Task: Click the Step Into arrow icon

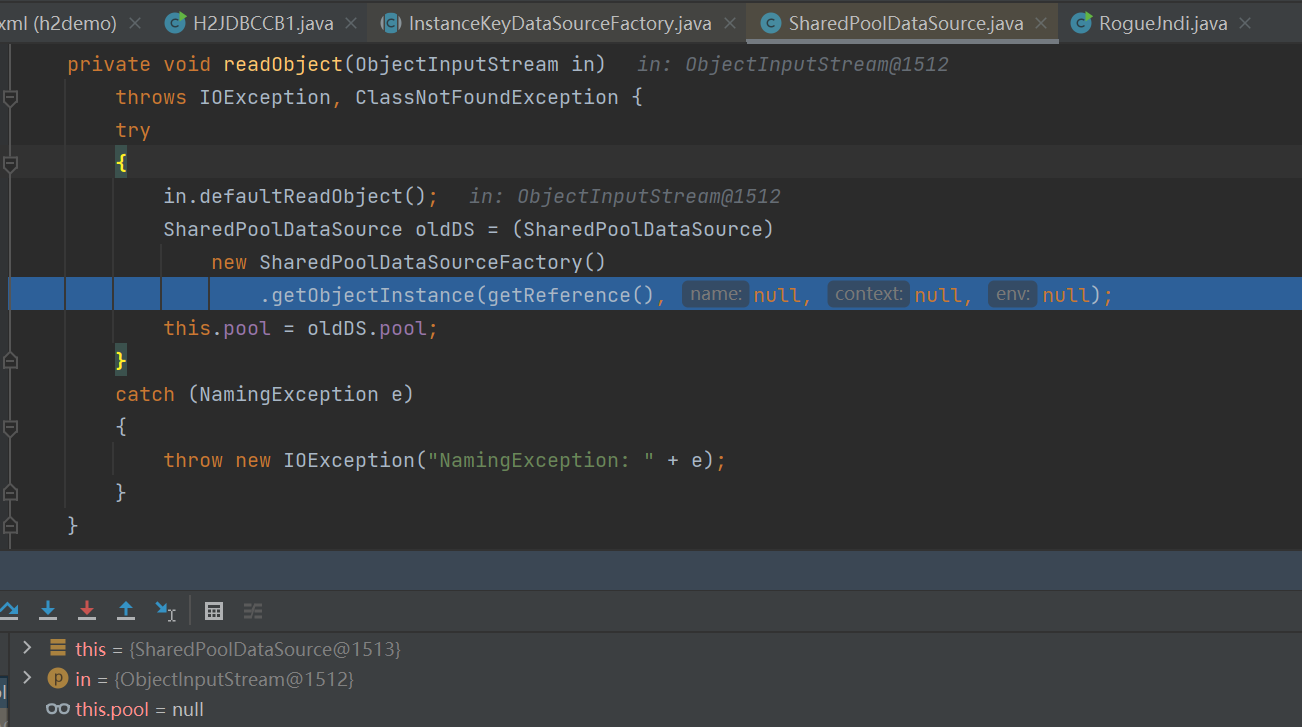Action: click(x=48, y=610)
